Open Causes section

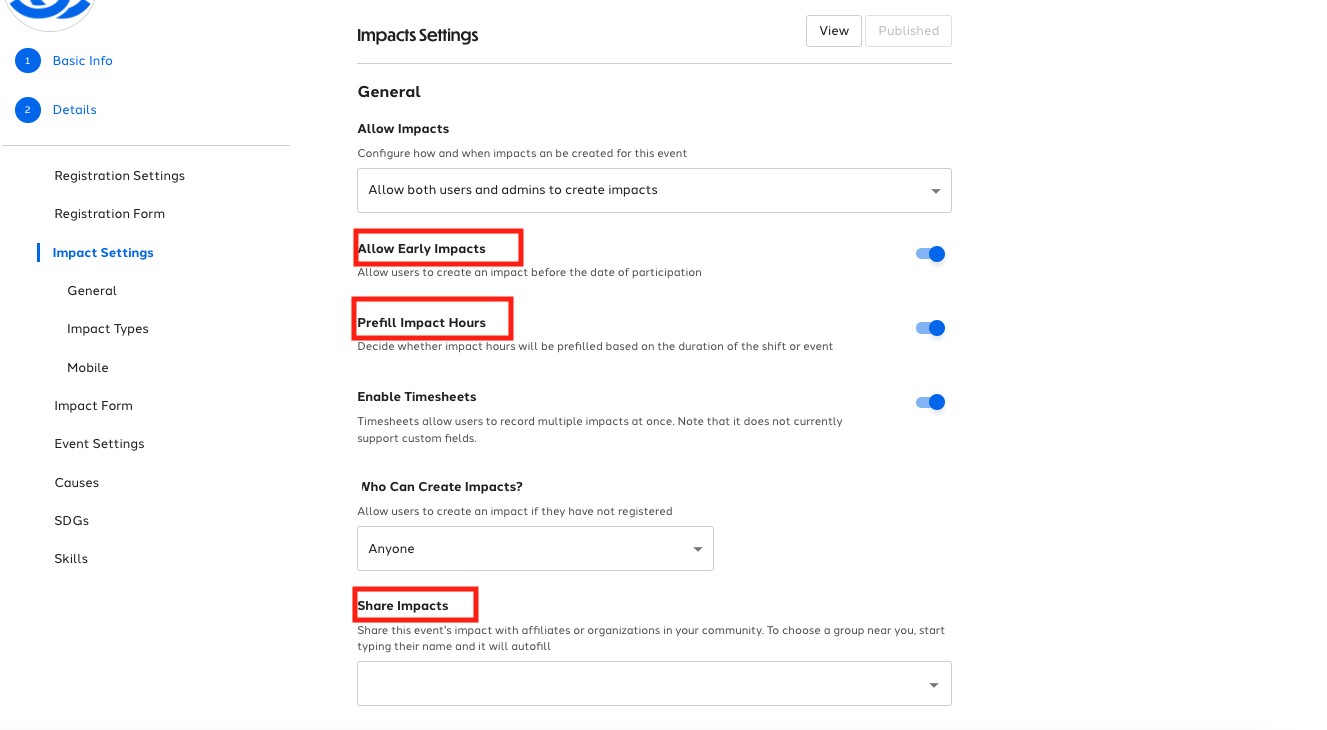coord(77,483)
